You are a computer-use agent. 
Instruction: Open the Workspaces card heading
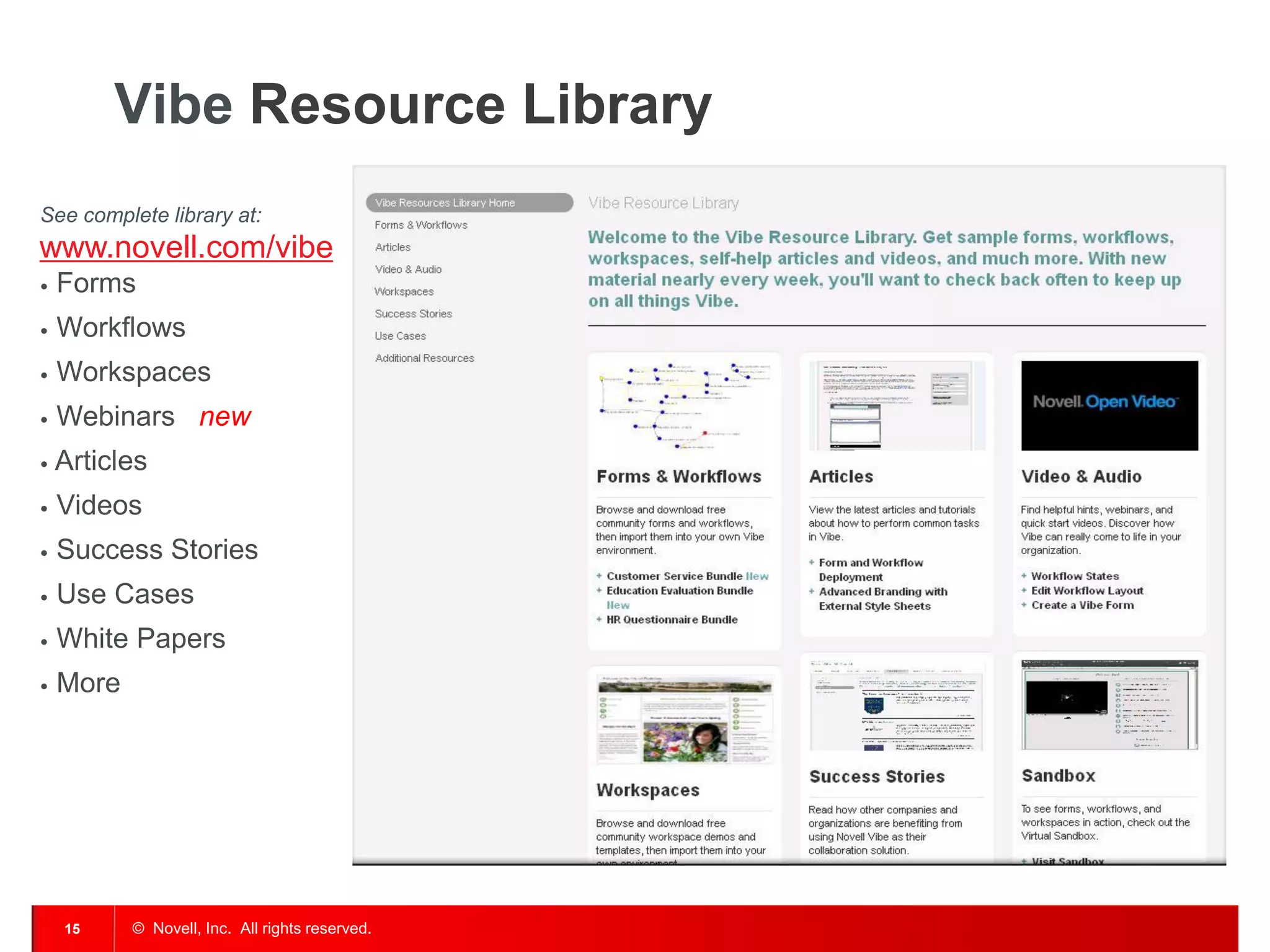[647, 790]
